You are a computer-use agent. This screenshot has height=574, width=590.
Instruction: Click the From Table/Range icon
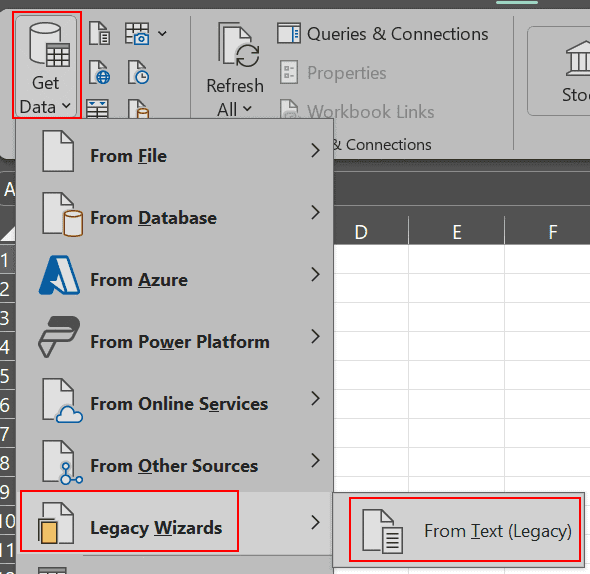pyautogui.click(x=97, y=109)
